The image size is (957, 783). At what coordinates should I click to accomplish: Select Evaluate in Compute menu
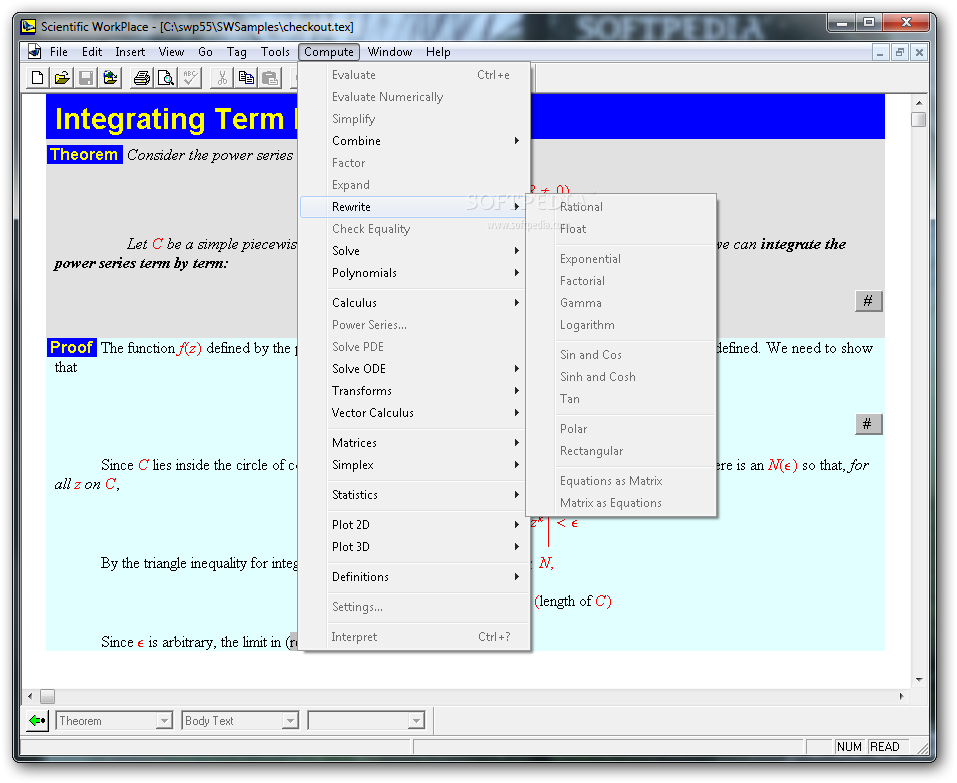click(414, 75)
